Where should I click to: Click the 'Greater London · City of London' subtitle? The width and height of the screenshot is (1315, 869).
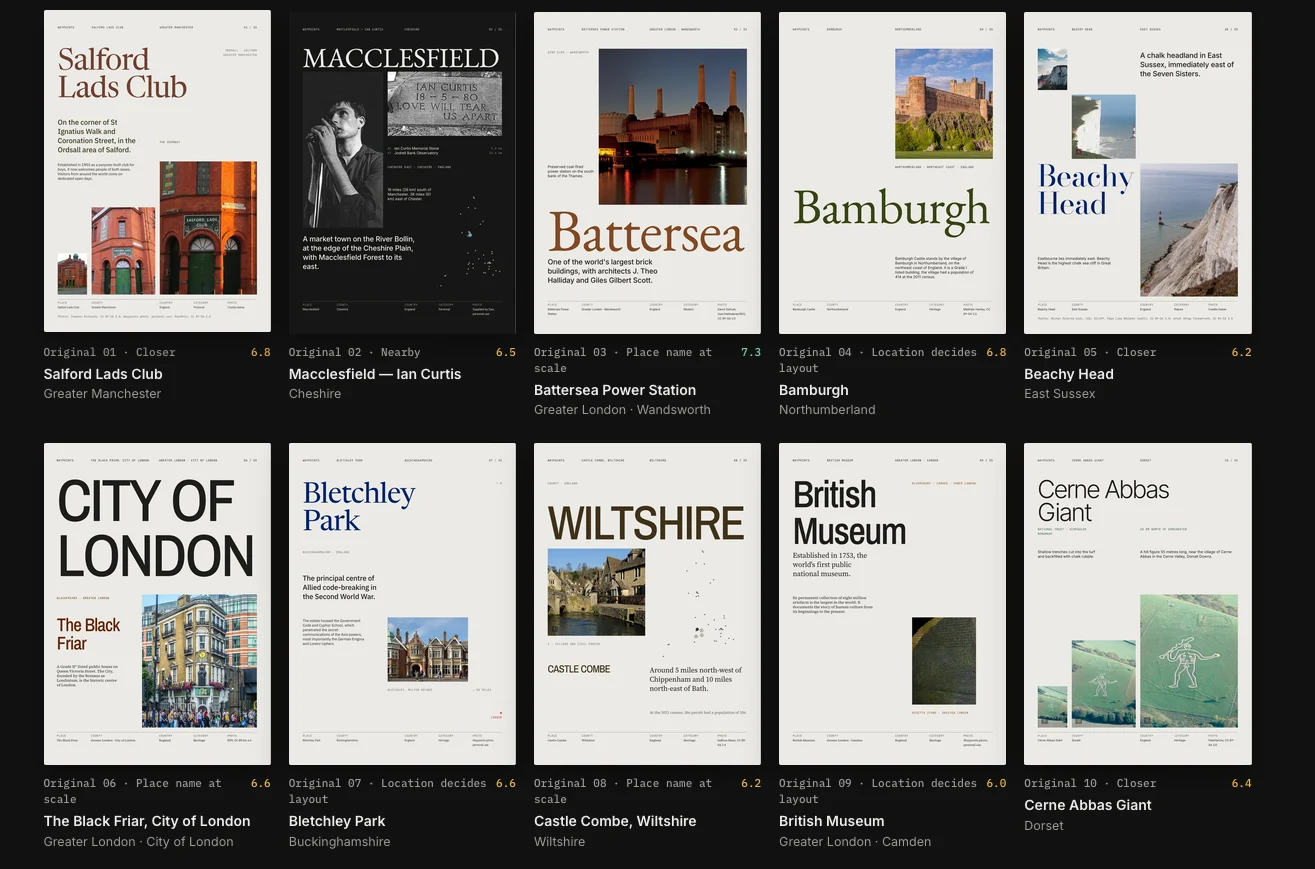(x=139, y=842)
